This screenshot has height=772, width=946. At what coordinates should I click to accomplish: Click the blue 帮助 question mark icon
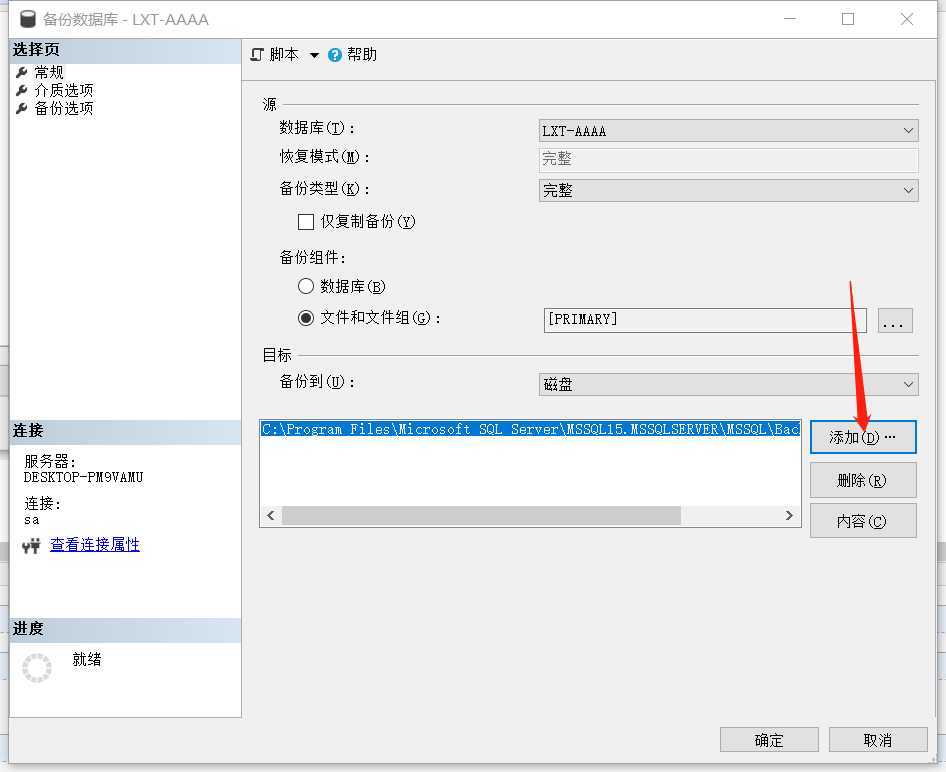coord(334,55)
